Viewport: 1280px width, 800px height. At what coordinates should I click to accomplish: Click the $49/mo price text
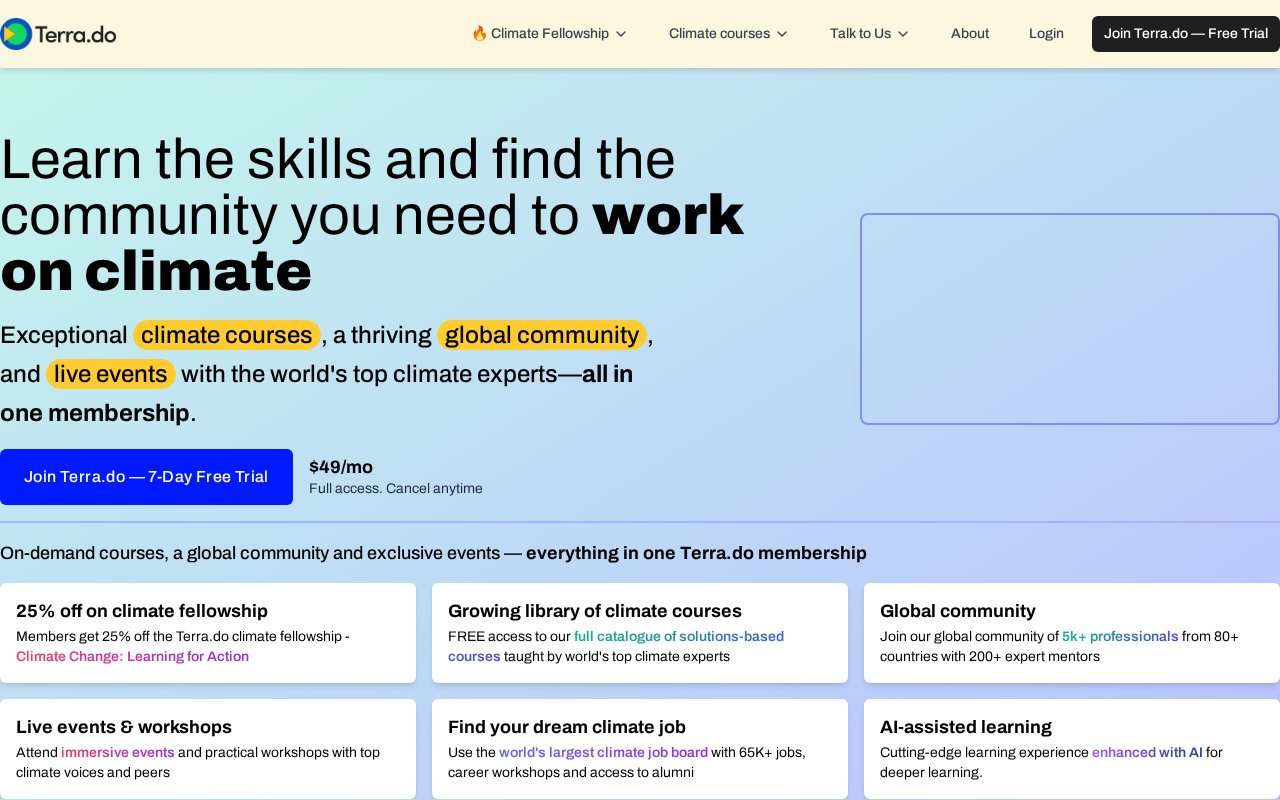(341, 467)
